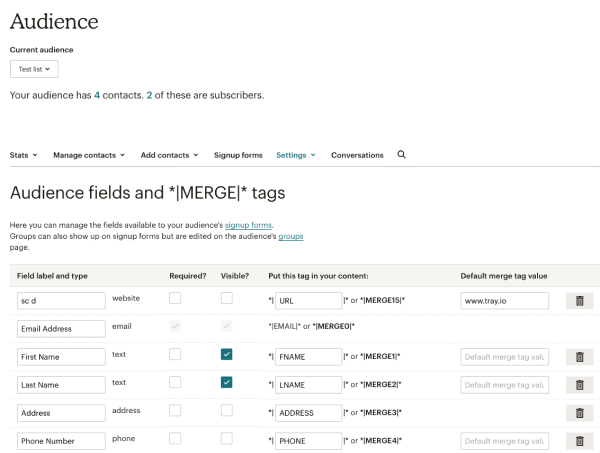Delete the Address field row

click(x=579, y=413)
